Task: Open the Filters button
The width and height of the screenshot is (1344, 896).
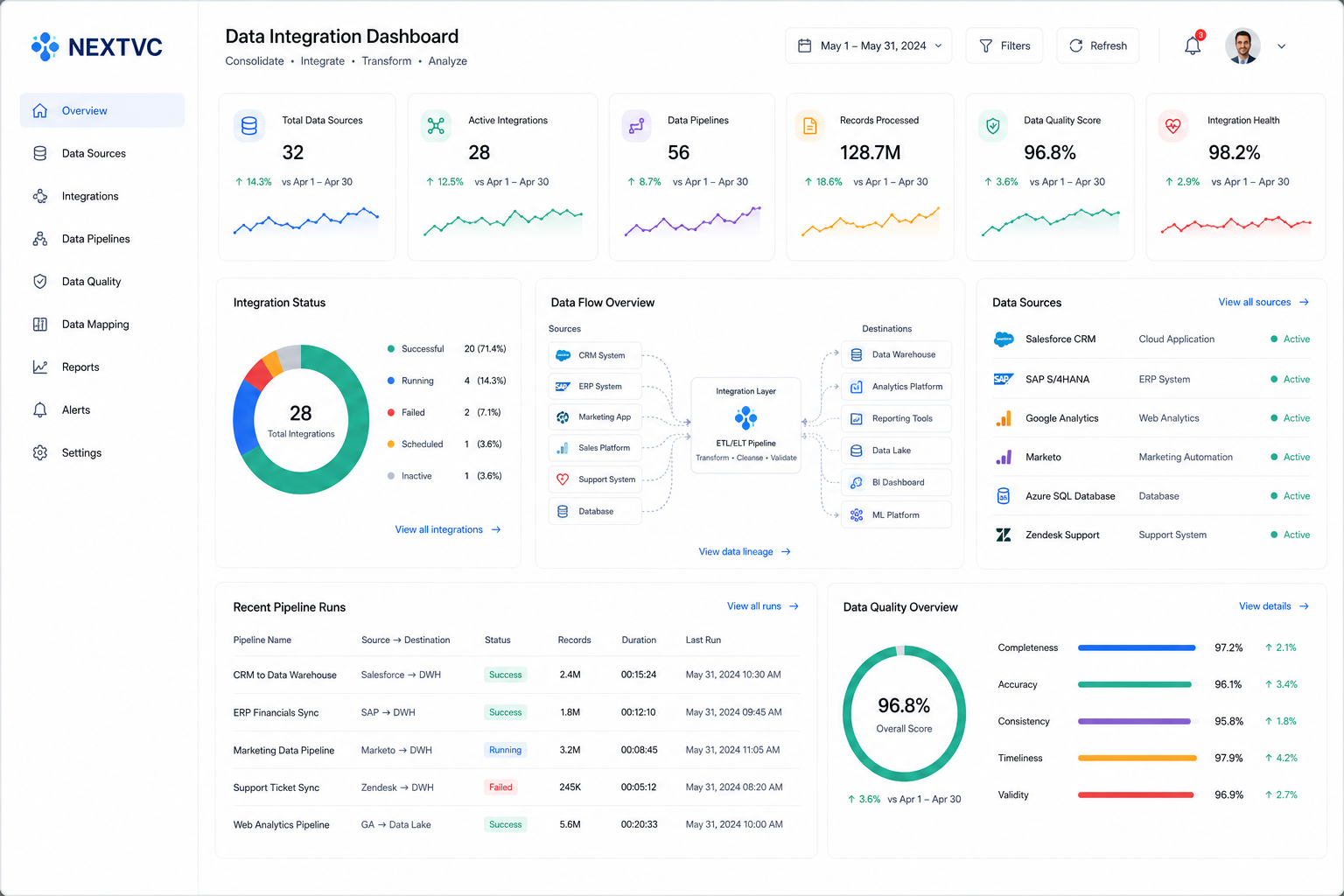Action: click(1004, 45)
